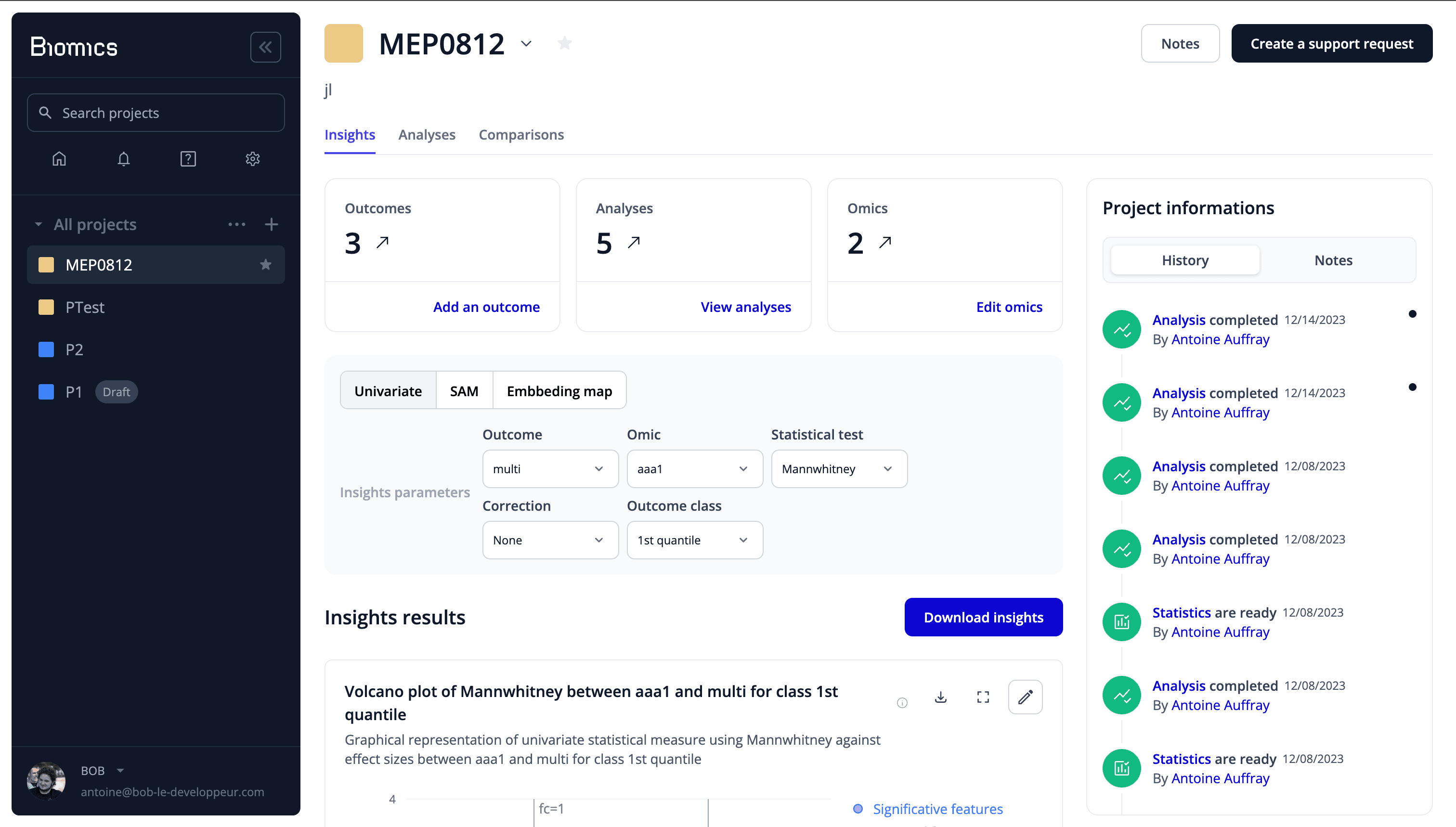Open the Statistical test dropdown Mannwhitney
1456x827 pixels.
click(x=839, y=468)
